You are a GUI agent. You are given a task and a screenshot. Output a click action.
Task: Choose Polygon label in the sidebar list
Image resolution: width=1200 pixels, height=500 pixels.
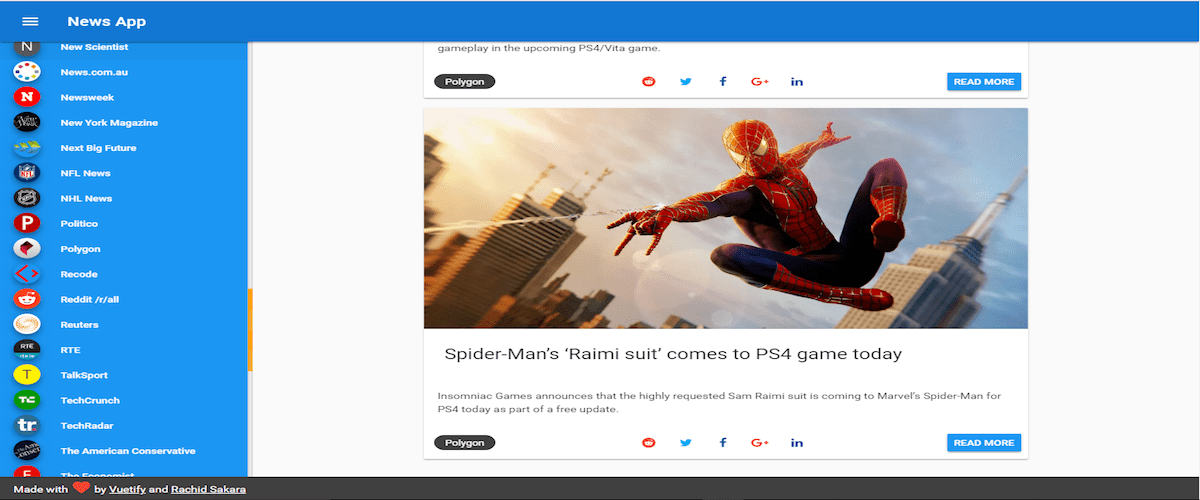[x=80, y=249]
